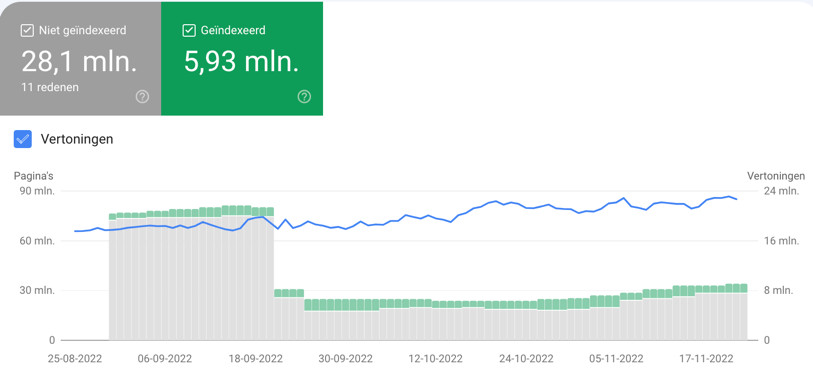The height and width of the screenshot is (374, 813).
Task: Click the Vertoningen label under the cards
Action: [77, 139]
